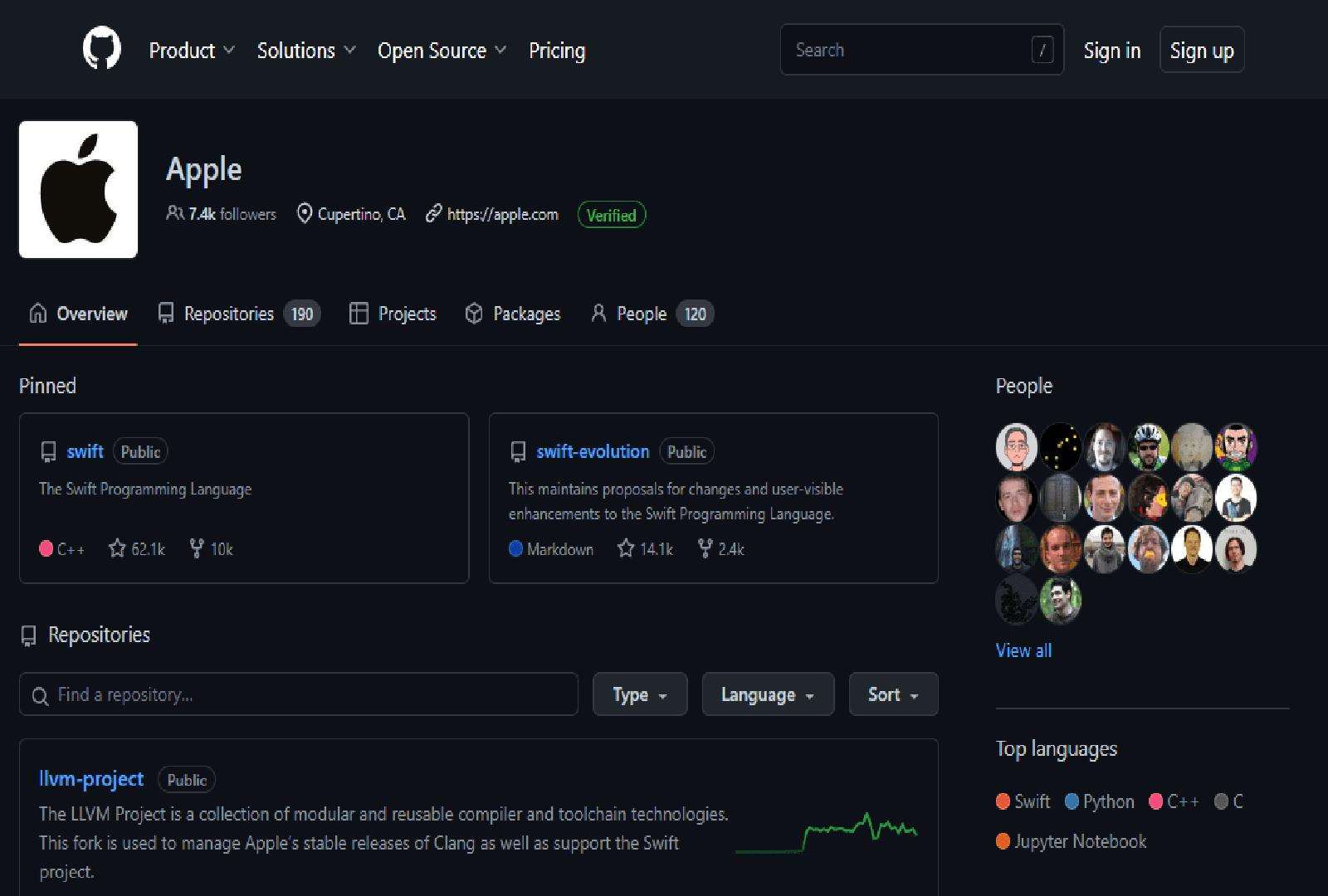Viewport: 1328px width, 896px height.
Task: Expand the Product menu
Action: [192, 51]
